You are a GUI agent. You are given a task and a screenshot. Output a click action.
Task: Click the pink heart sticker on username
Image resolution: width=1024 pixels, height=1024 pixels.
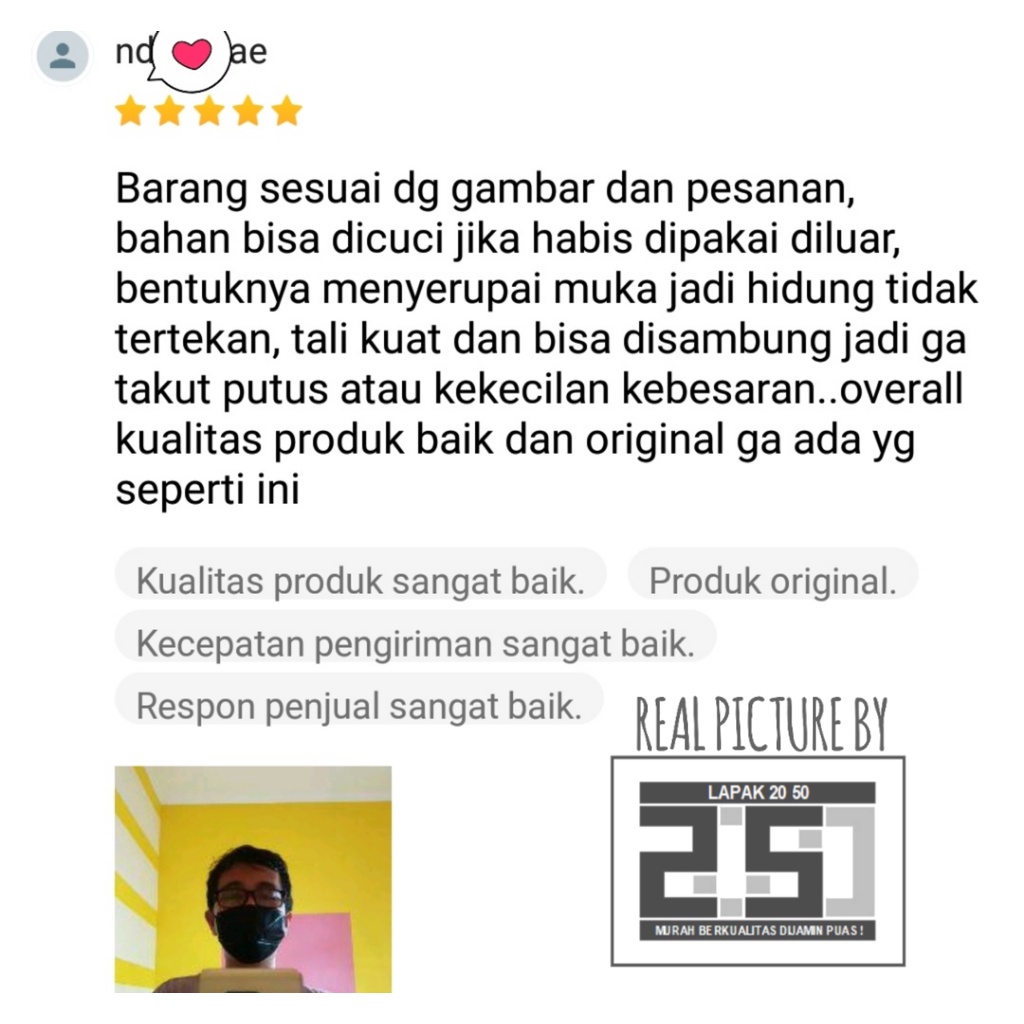click(x=191, y=54)
